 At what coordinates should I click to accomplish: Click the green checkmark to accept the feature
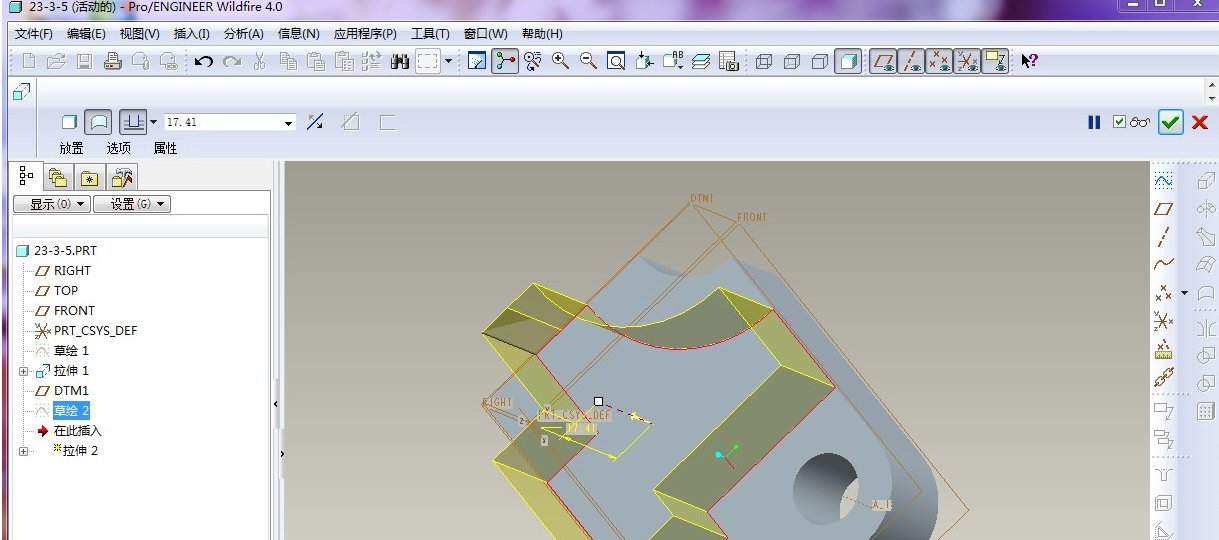pos(1170,122)
